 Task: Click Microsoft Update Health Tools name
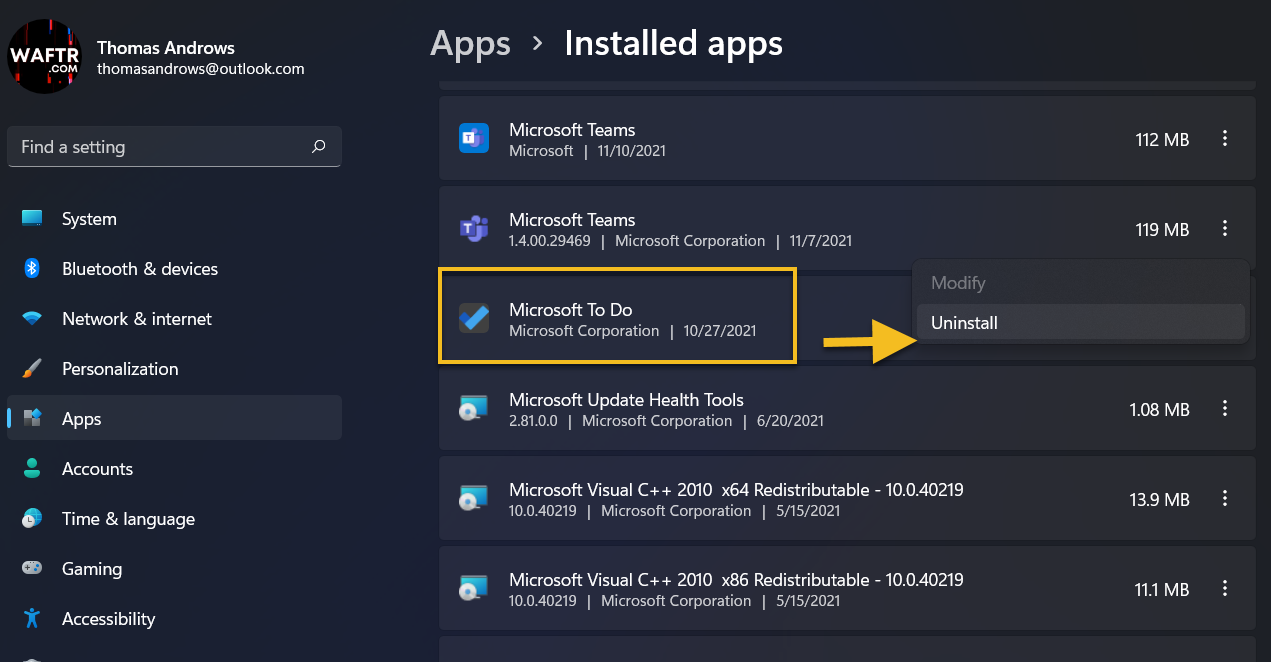[x=626, y=400]
